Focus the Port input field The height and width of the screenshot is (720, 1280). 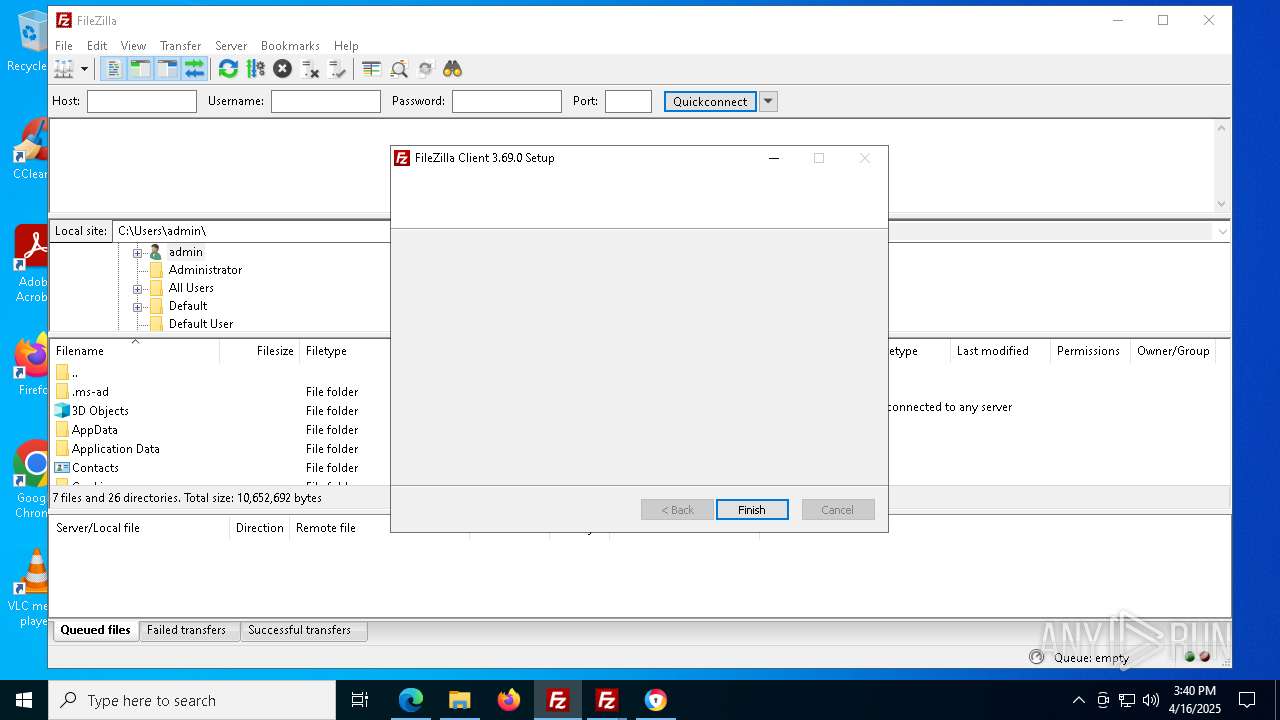point(628,101)
